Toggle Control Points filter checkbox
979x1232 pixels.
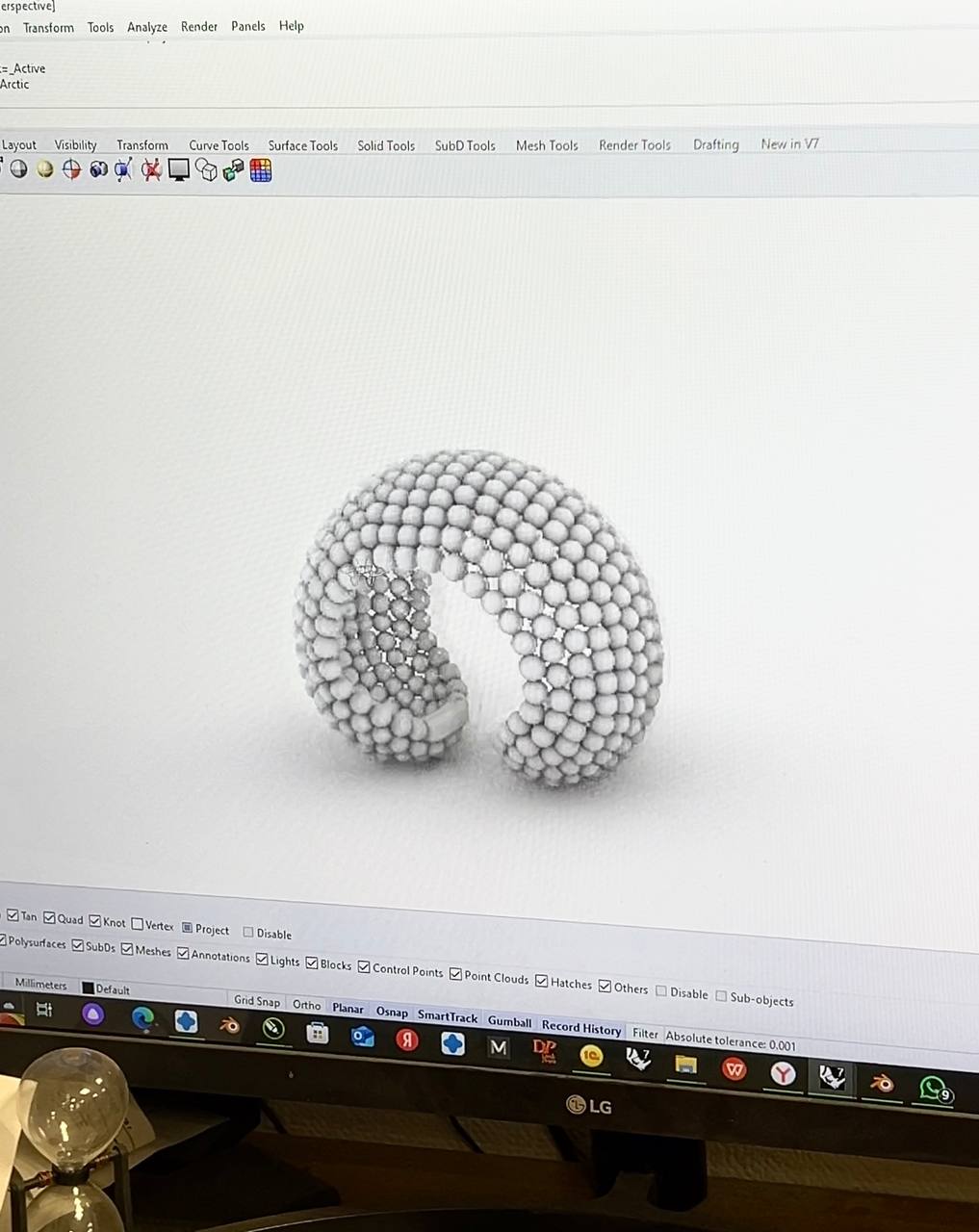pyautogui.click(x=364, y=966)
